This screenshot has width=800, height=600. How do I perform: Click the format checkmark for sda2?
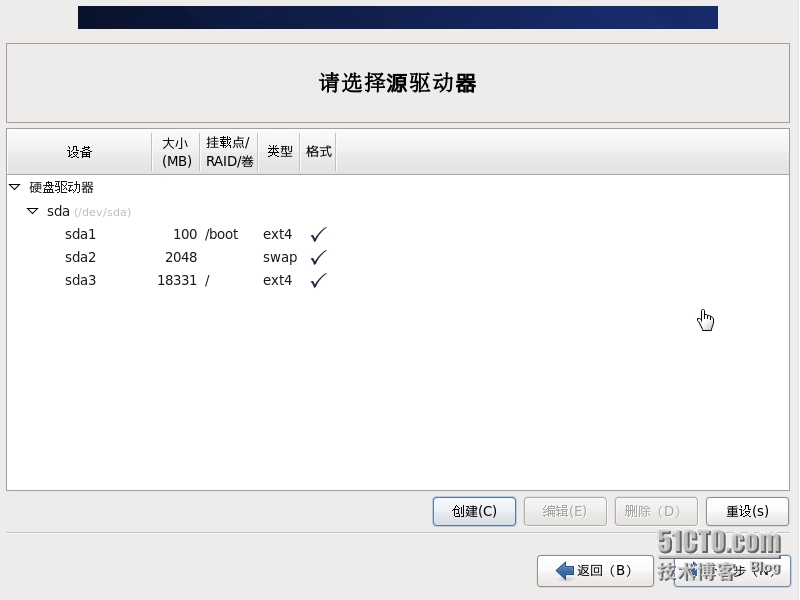318,257
